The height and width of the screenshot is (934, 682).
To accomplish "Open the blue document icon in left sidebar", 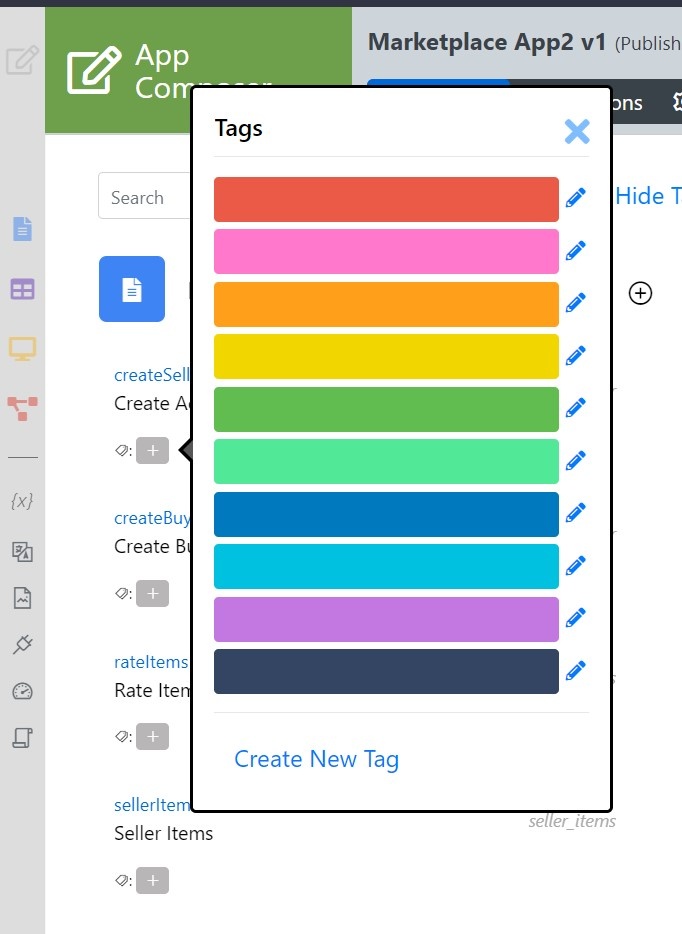I will click(22, 229).
